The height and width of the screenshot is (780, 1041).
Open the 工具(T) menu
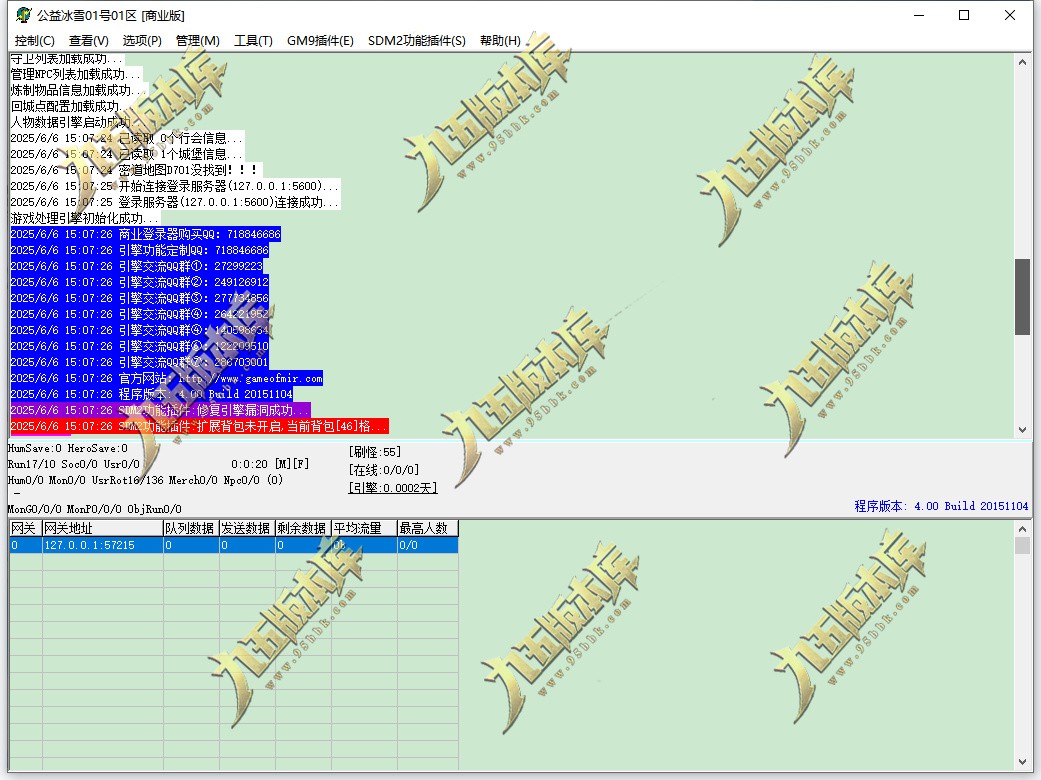[253, 40]
